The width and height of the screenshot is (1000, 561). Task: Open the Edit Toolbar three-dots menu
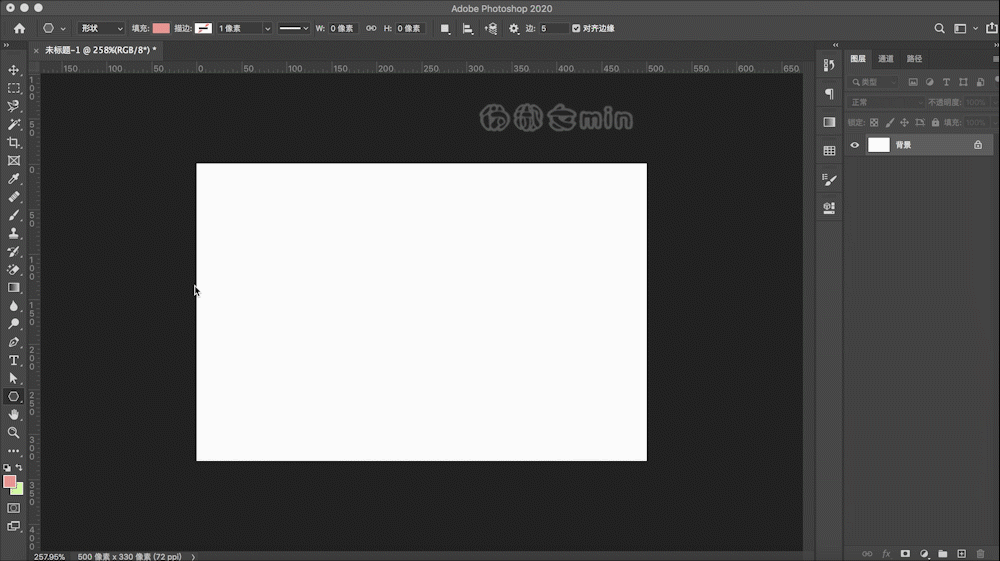[13, 451]
